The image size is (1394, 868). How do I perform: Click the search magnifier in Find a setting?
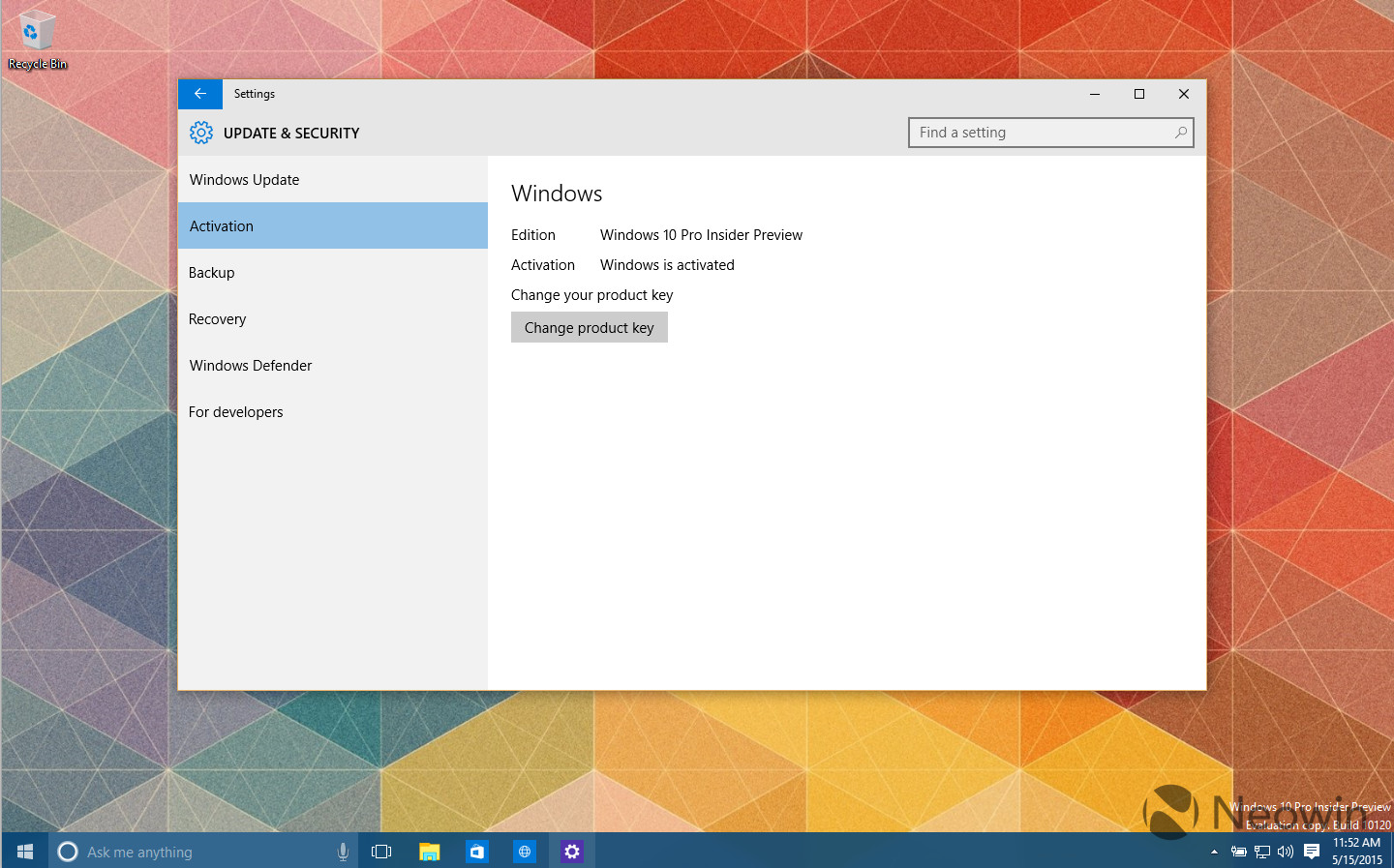1180,133
